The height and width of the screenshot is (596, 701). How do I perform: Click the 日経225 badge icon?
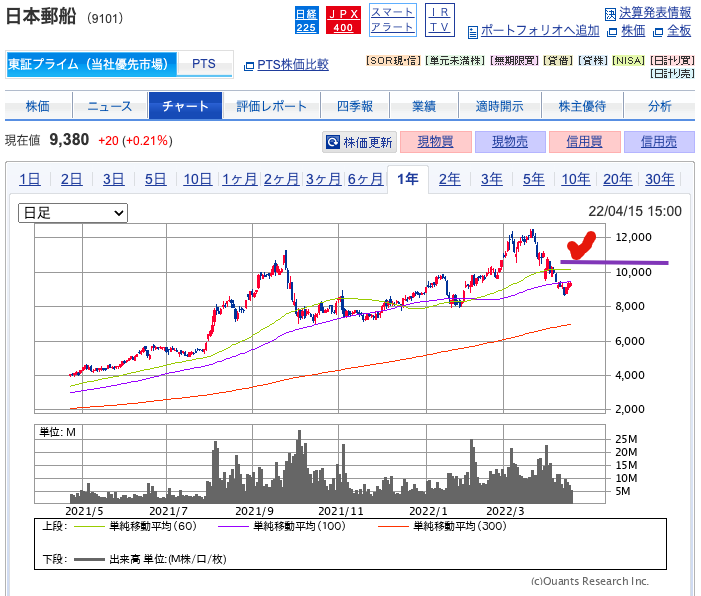click(x=307, y=20)
